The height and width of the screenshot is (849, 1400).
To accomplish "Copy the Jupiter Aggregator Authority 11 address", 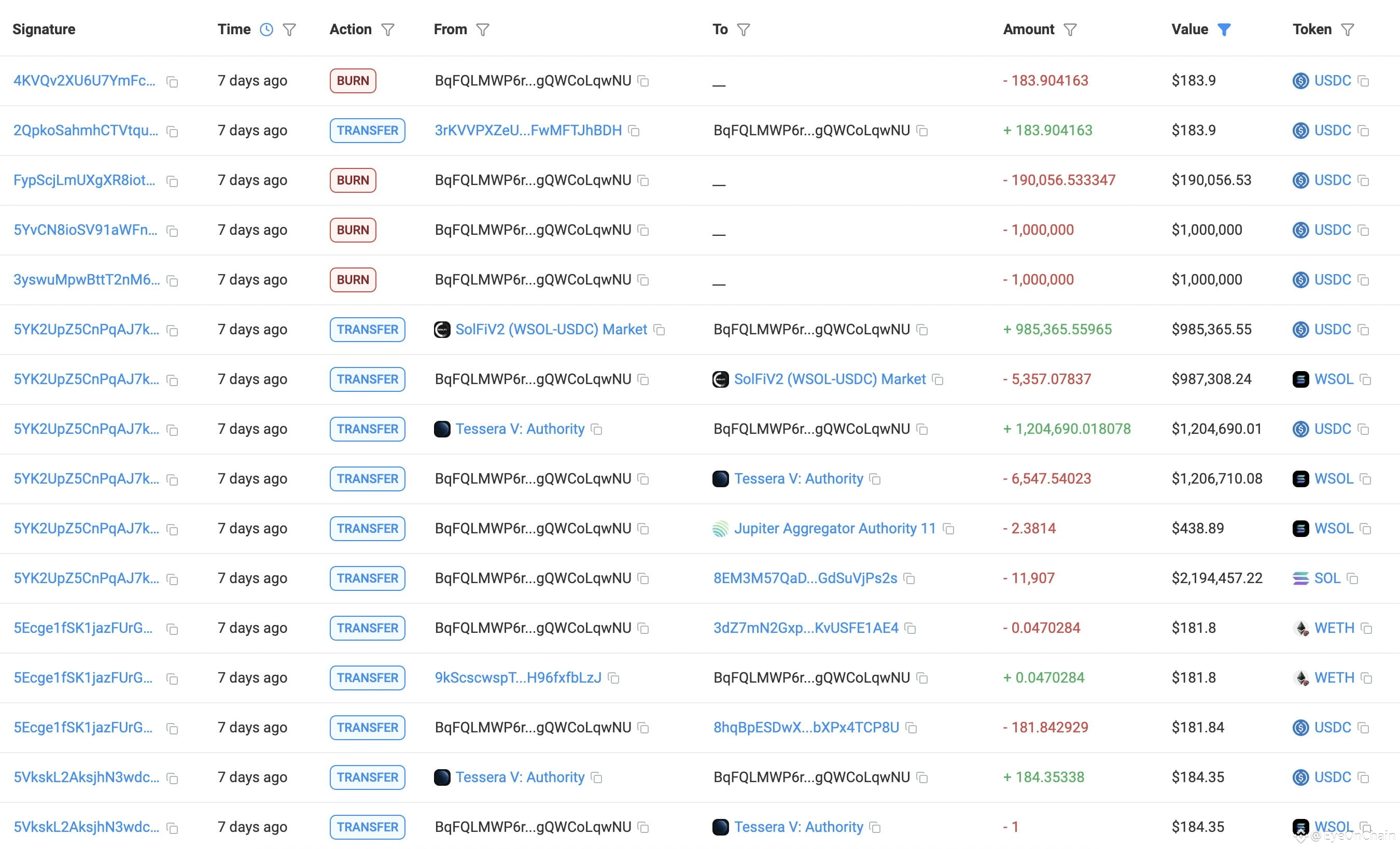I will (x=948, y=529).
